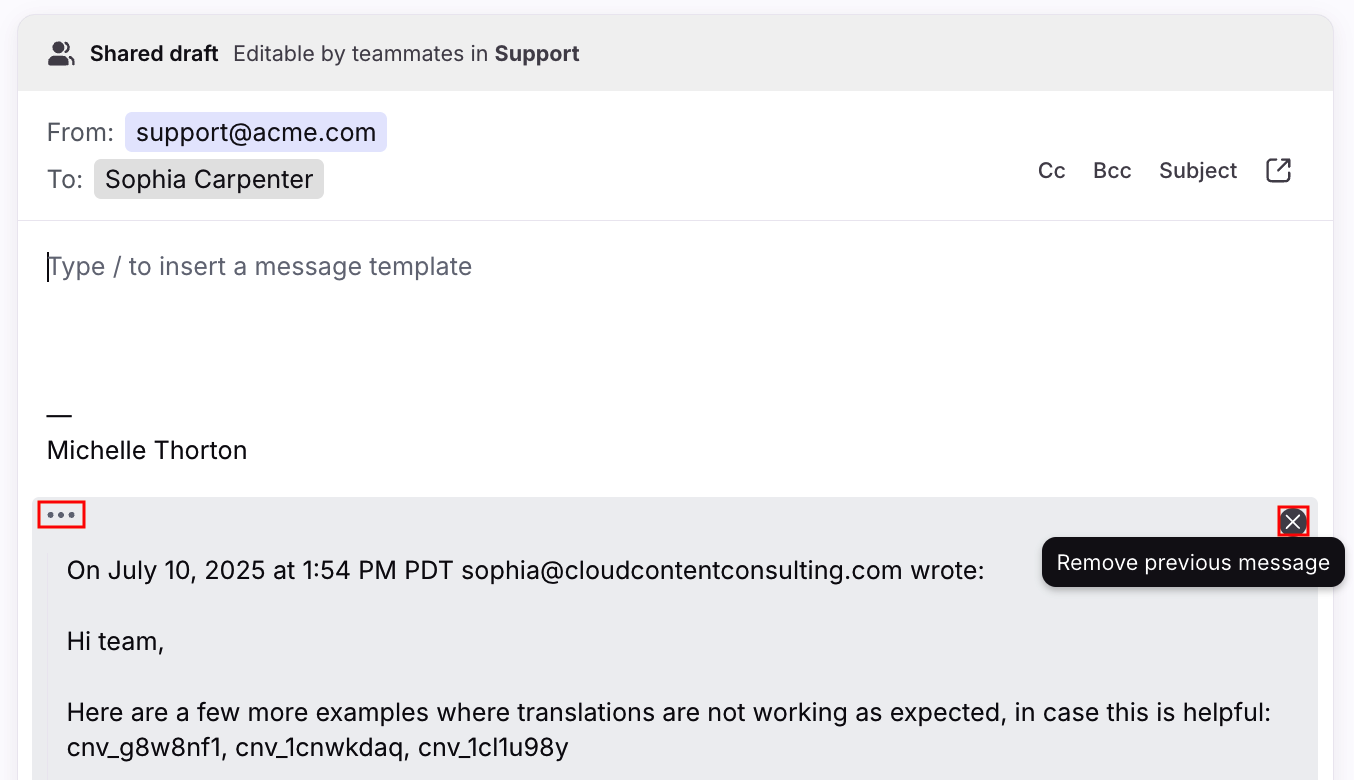Click the "From:" field label
This screenshot has height=780, width=1354.
click(x=80, y=132)
